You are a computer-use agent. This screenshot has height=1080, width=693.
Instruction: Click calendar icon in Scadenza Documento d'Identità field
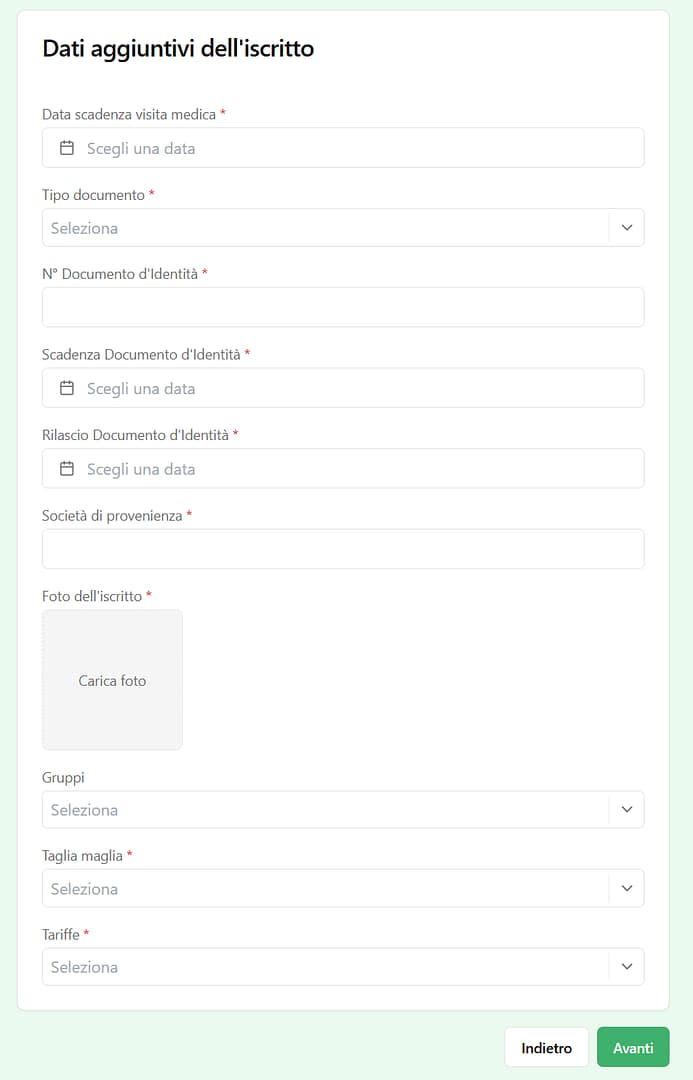(67, 388)
